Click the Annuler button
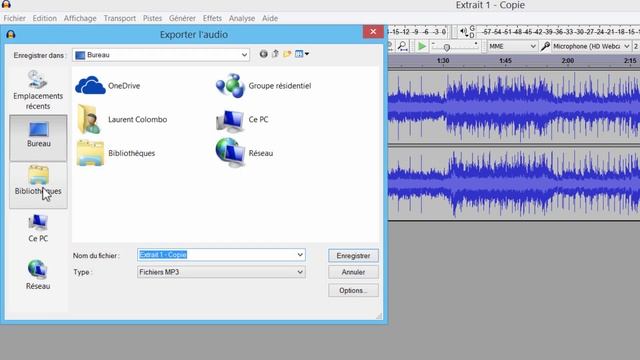 (353, 272)
